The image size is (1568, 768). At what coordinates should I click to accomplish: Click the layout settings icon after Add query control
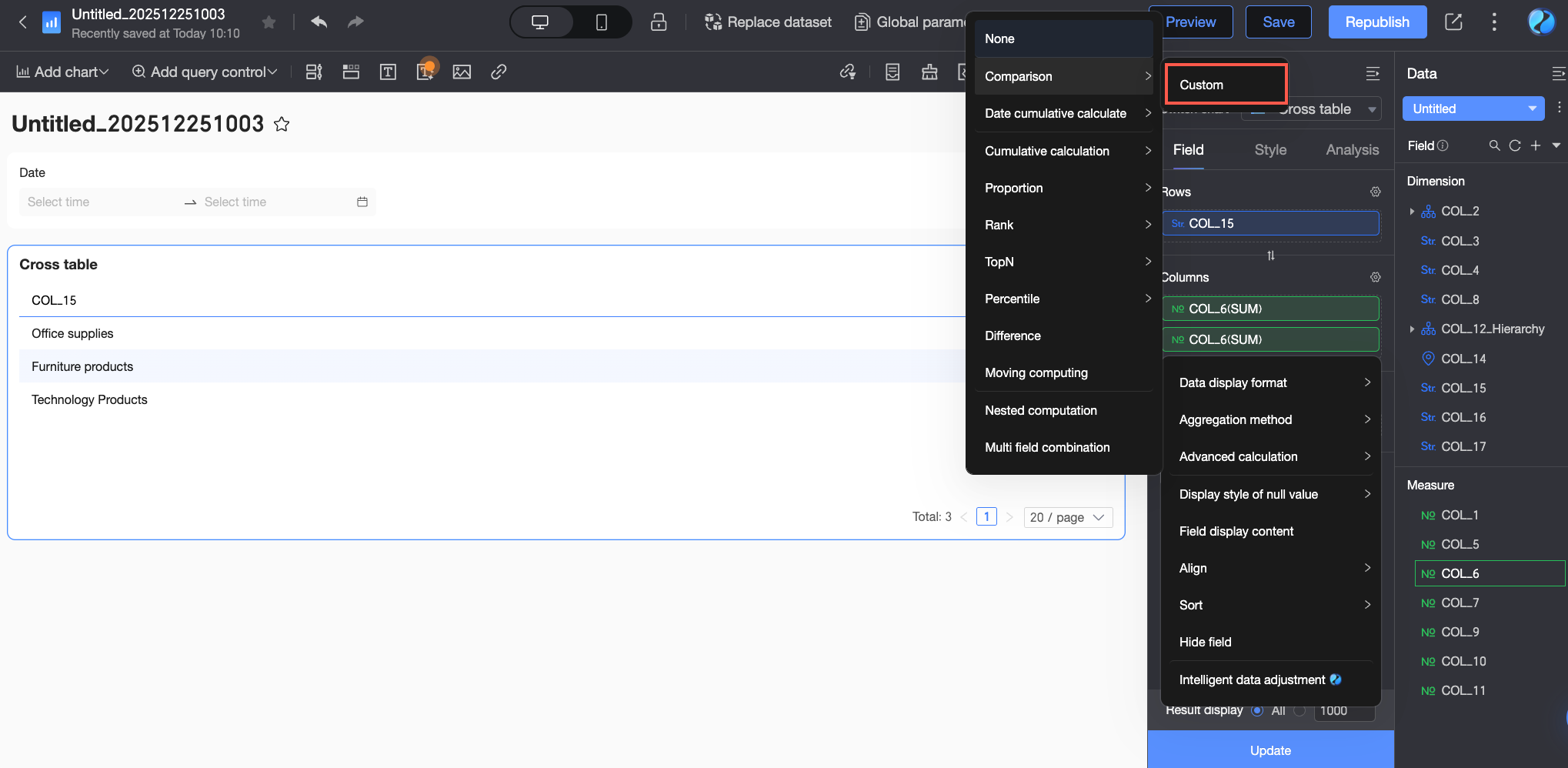314,72
